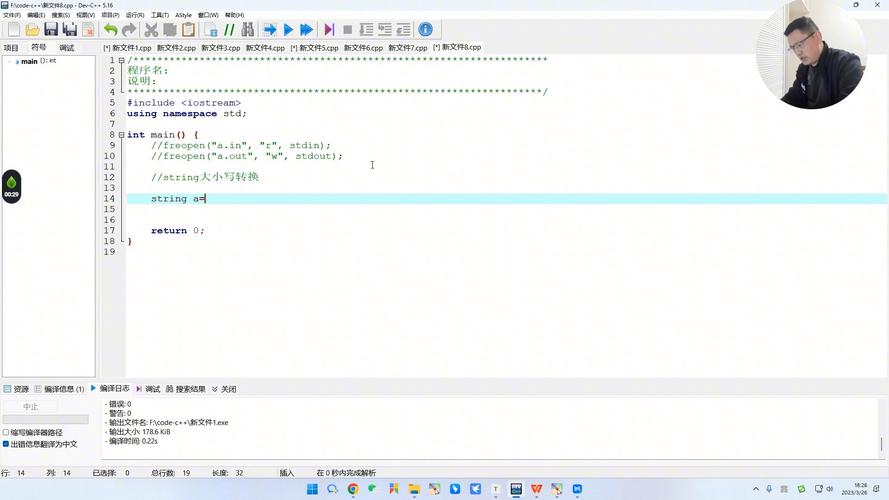Click the Save file floppy icon

(x=51, y=30)
